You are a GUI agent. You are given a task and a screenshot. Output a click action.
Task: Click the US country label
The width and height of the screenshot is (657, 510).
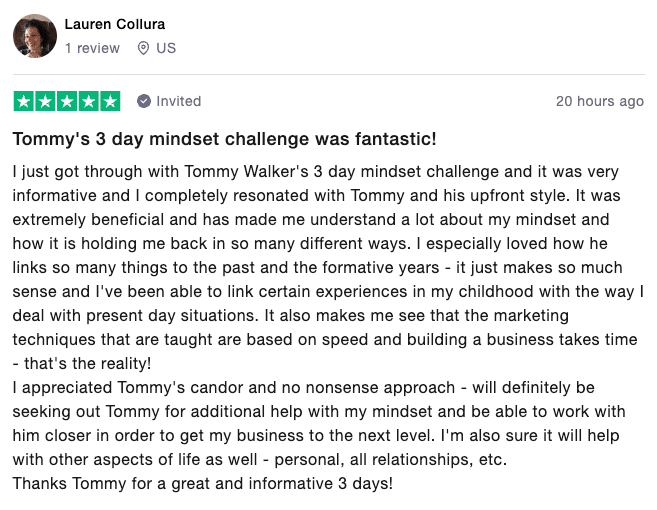(166, 48)
